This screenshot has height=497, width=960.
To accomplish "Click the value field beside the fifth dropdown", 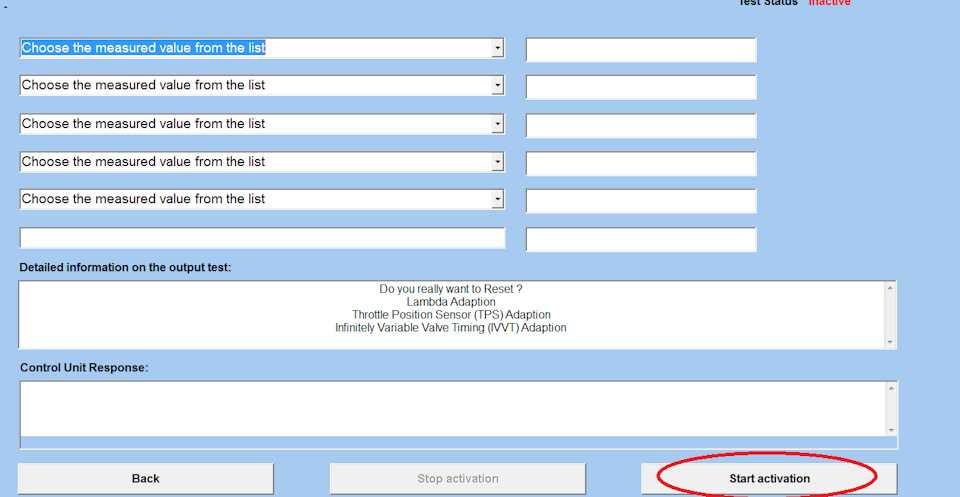I will pyautogui.click(x=641, y=201).
